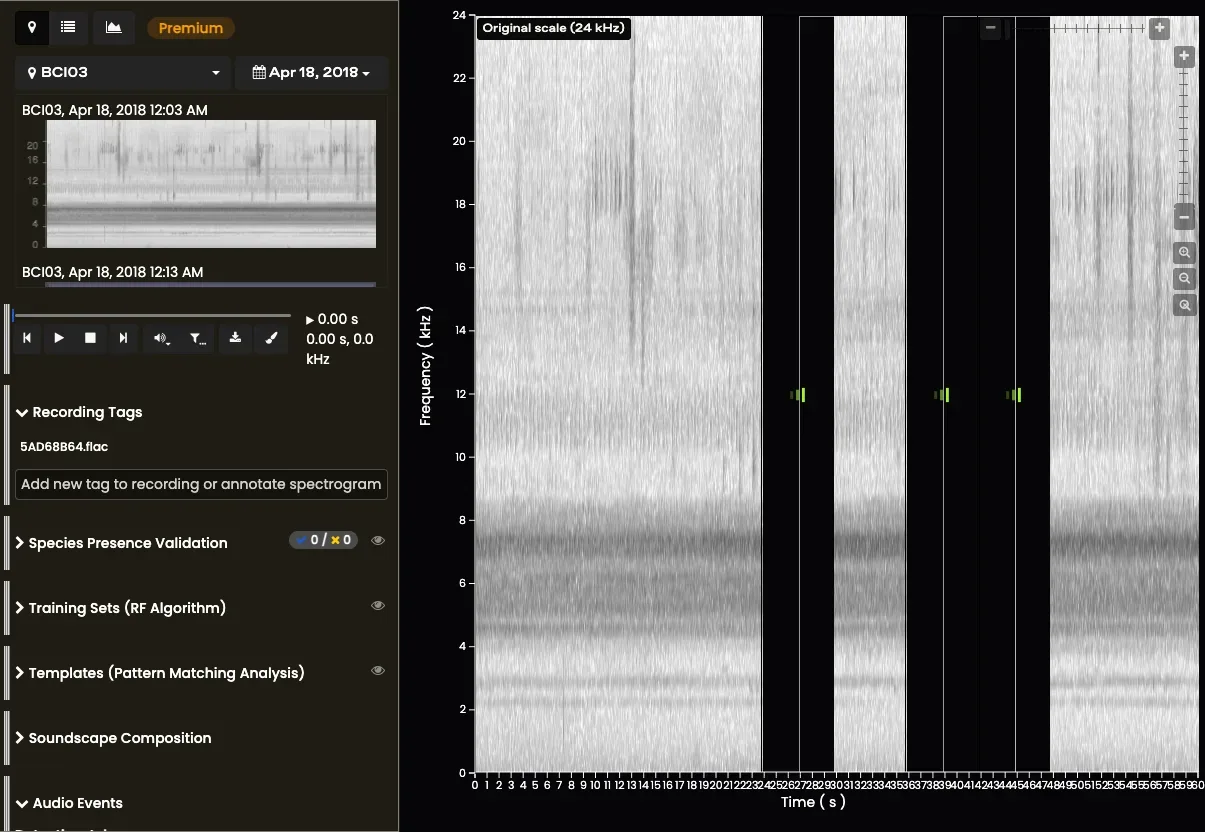Toggle Templates layer visibility eye
The image size is (1205, 832).
[378, 670]
